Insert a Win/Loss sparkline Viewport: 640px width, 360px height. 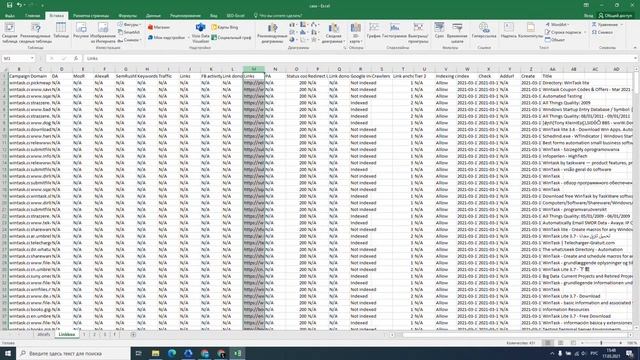[418, 33]
